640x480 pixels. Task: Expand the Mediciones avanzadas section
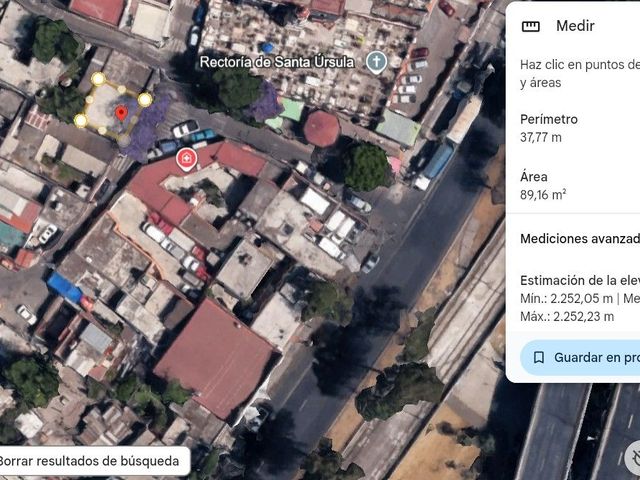(x=580, y=239)
